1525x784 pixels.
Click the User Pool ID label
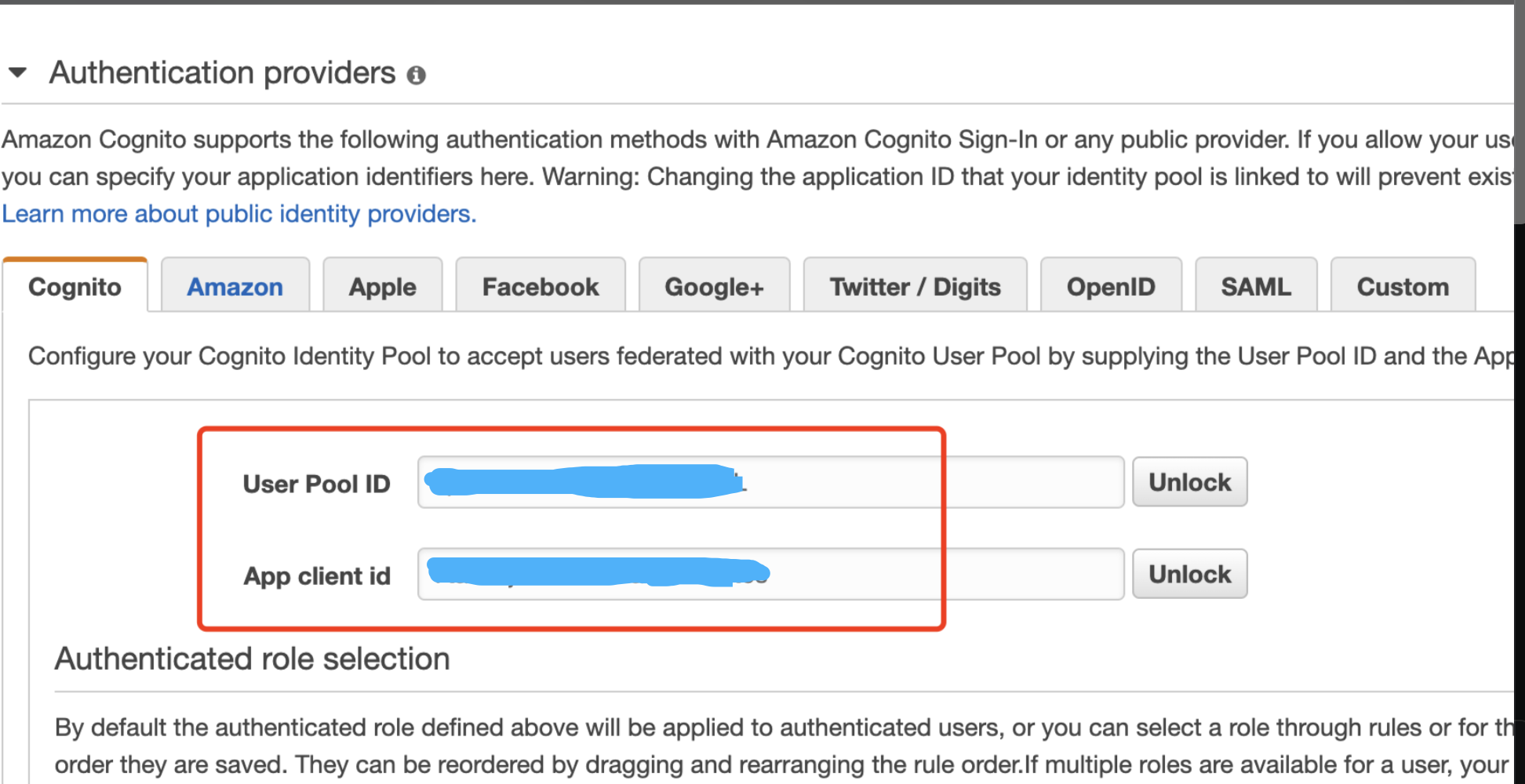tap(316, 484)
